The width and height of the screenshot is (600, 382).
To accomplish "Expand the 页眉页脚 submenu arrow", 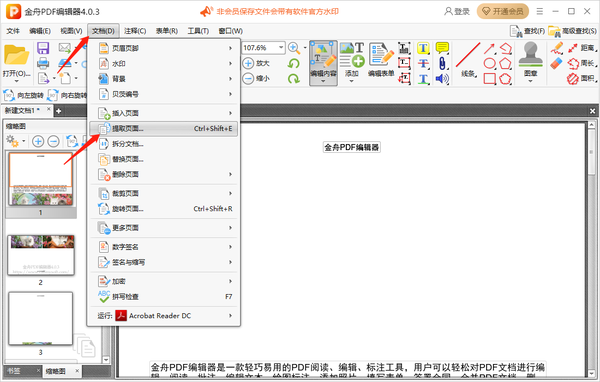I will pyautogui.click(x=230, y=48).
